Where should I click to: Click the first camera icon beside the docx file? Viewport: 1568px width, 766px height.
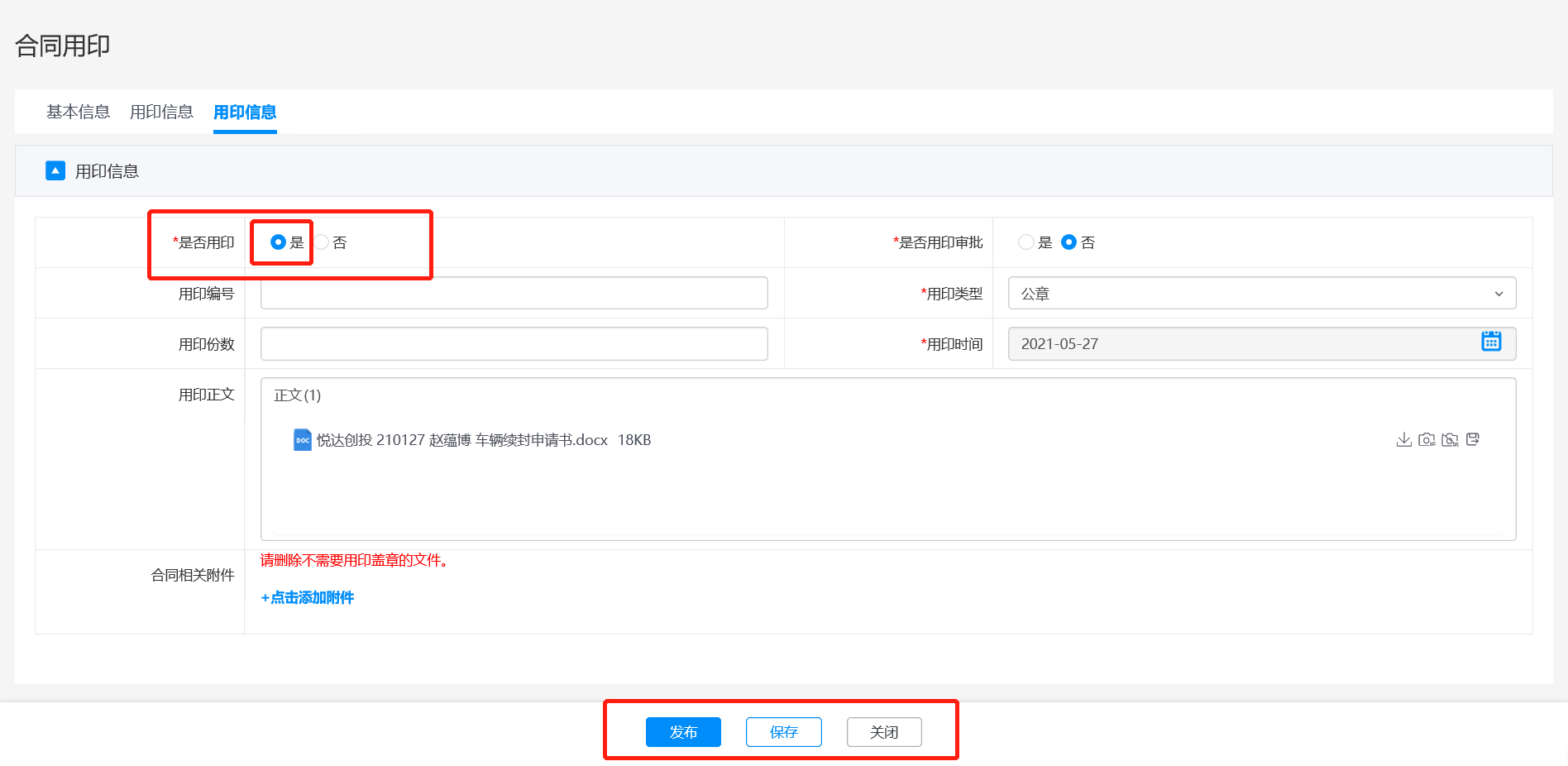pos(1427,439)
